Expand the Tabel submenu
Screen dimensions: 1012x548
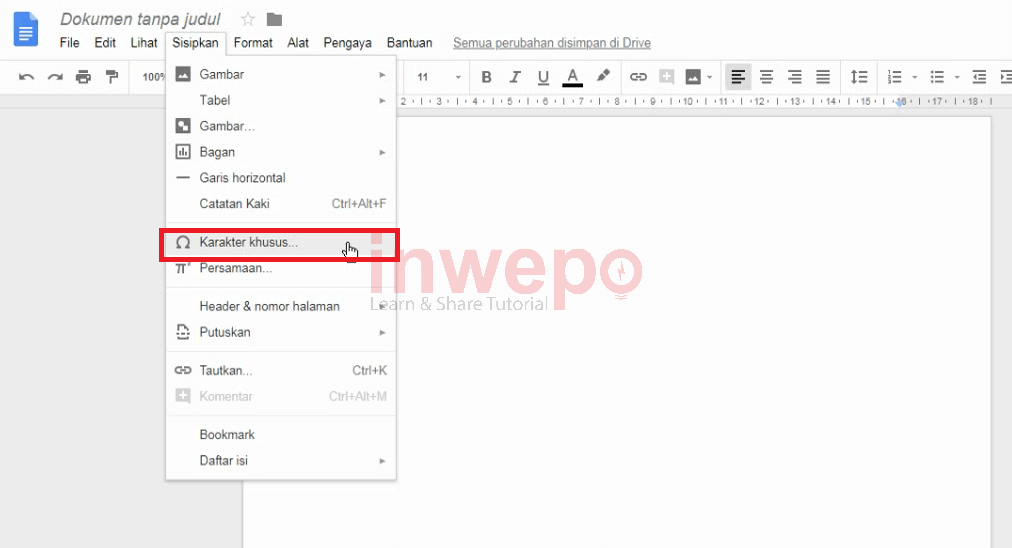pos(281,100)
